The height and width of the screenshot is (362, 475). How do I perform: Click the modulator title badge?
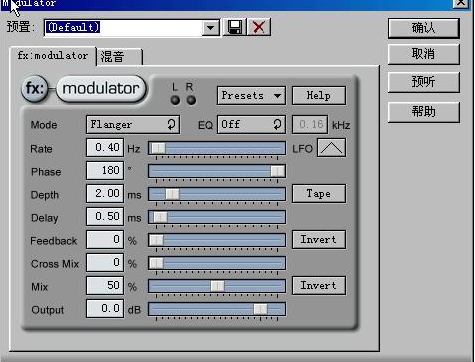[101, 89]
